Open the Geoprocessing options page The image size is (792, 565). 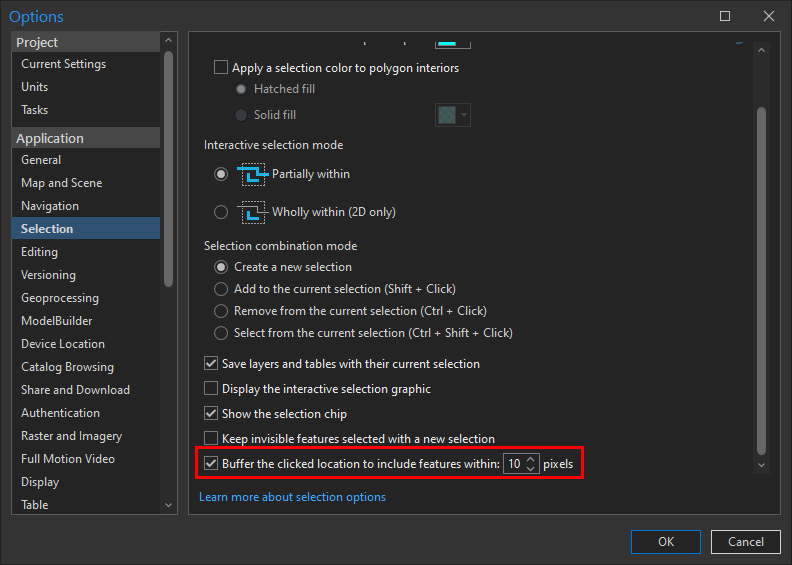pos(60,298)
